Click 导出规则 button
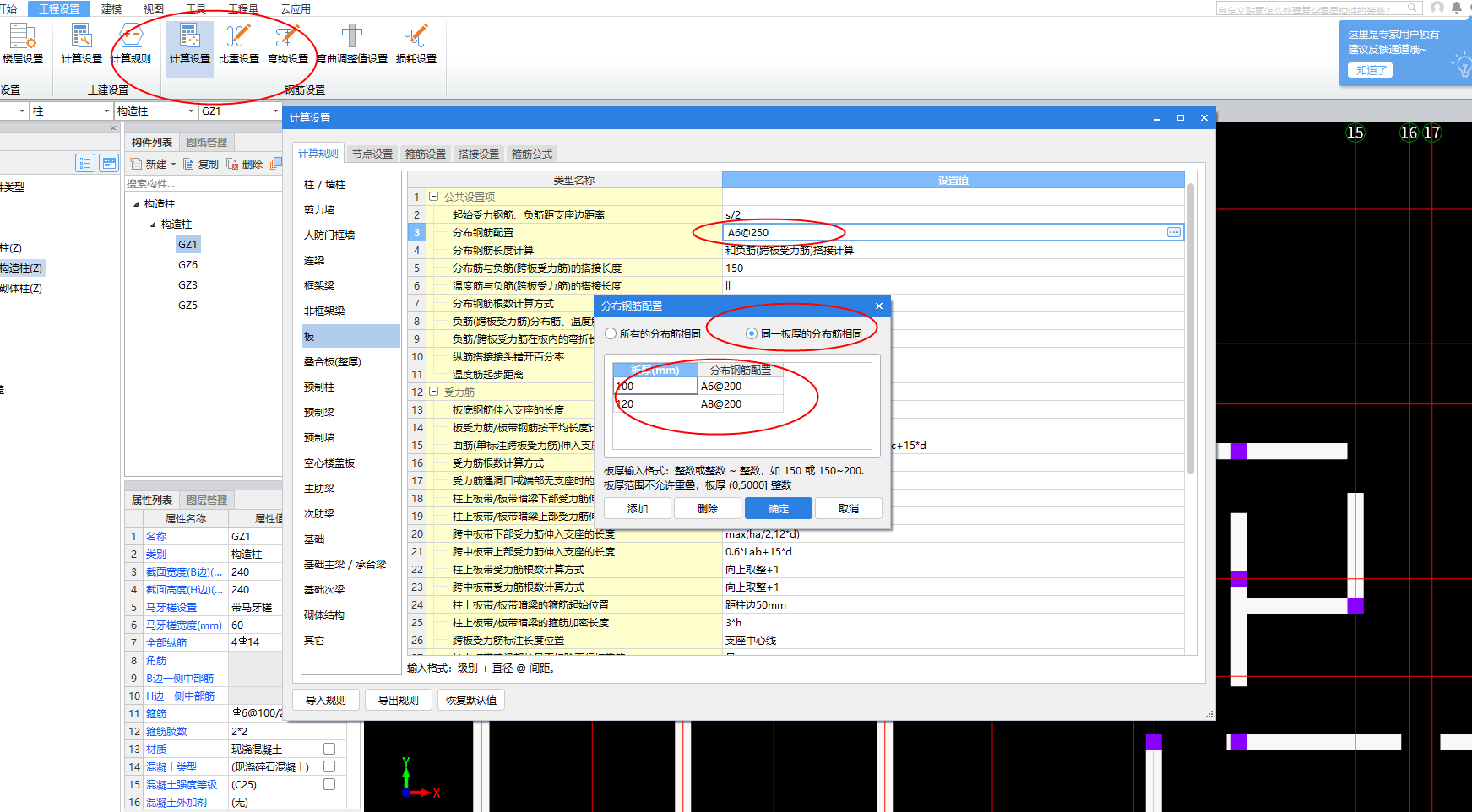The height and width of the screenshot is (812, 1472). pos(399,700)
